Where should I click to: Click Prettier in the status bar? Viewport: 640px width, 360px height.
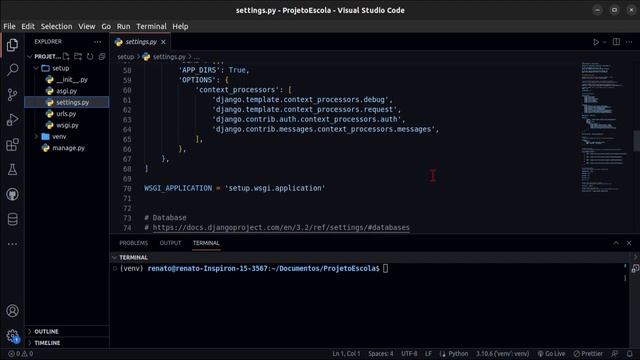pyautogui.click(x=588, y=354)
